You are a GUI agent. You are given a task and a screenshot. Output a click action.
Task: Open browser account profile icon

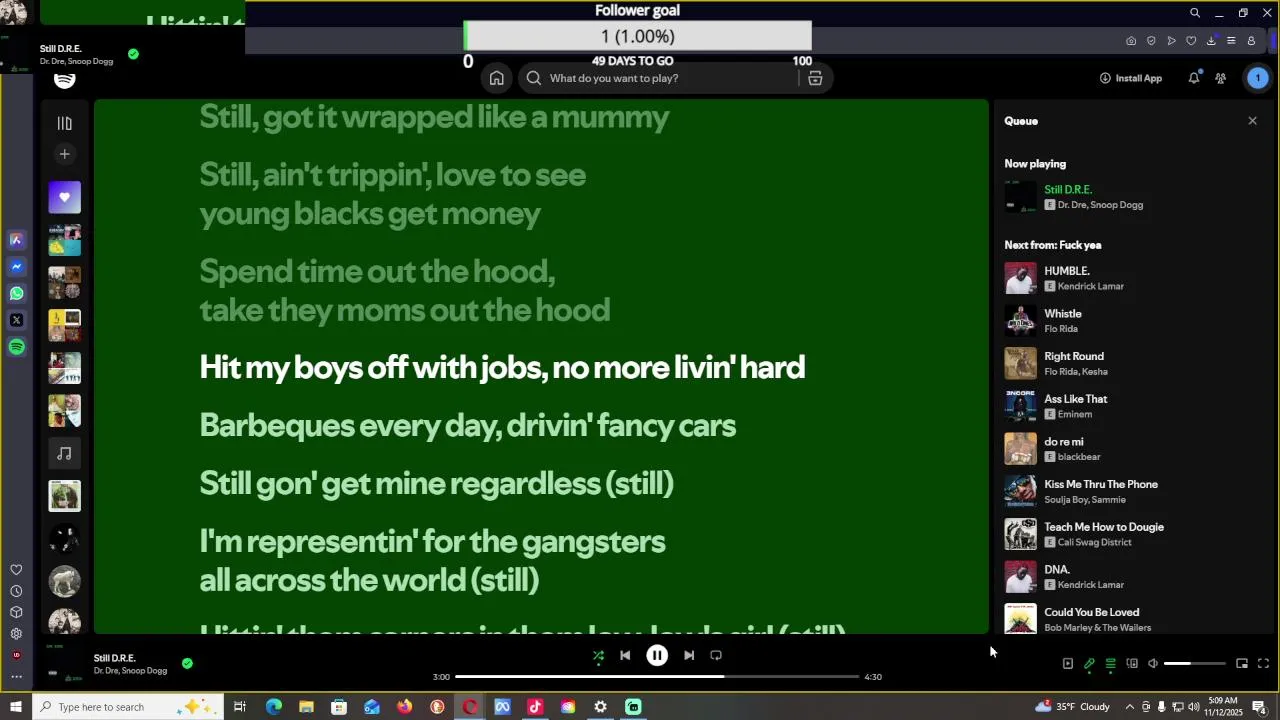[1251, 41]
